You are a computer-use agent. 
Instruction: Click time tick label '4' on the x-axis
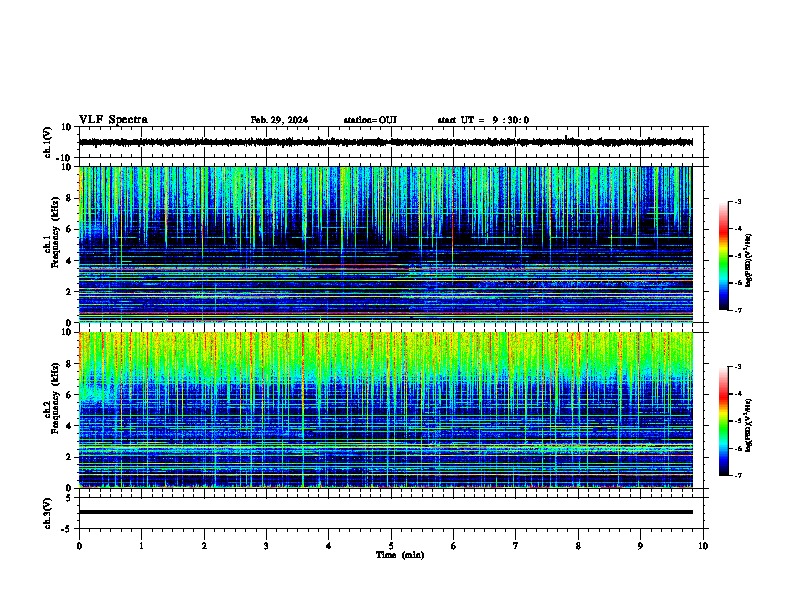coord(329,546)
